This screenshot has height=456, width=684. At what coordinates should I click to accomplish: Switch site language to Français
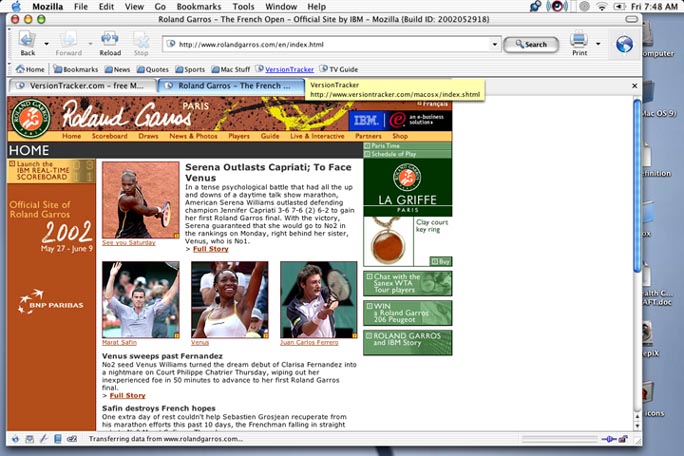pos(432,104)
